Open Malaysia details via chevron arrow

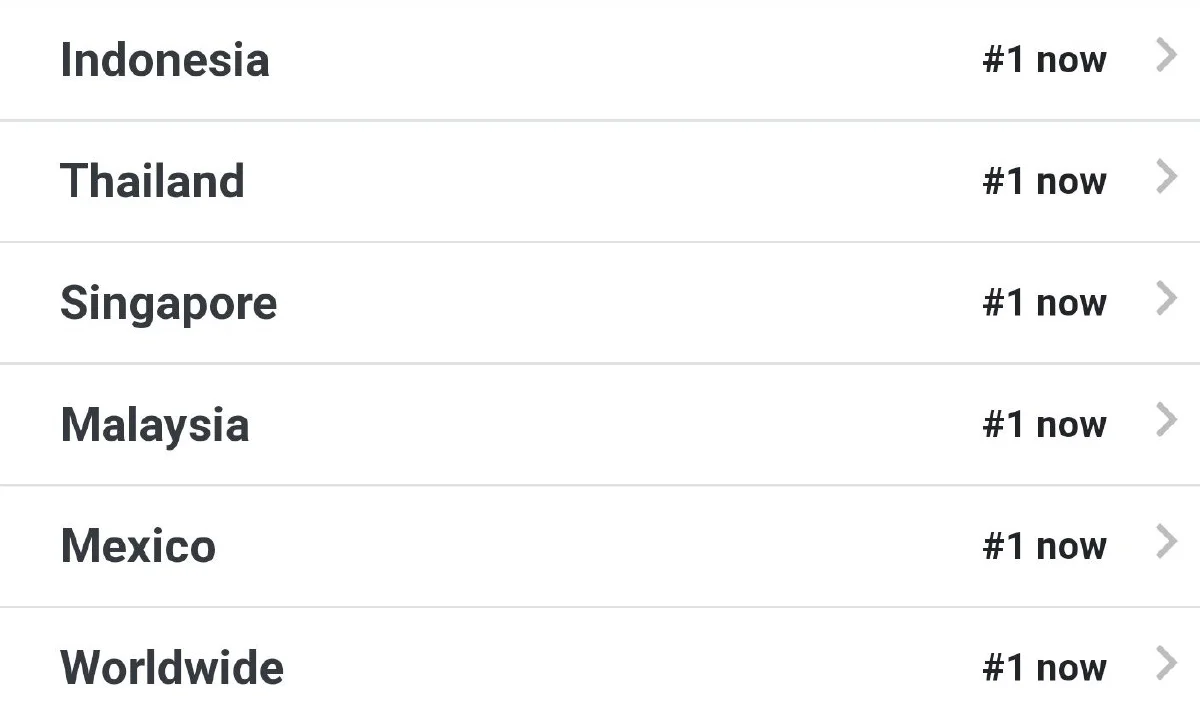click(x=1166, y=421)
